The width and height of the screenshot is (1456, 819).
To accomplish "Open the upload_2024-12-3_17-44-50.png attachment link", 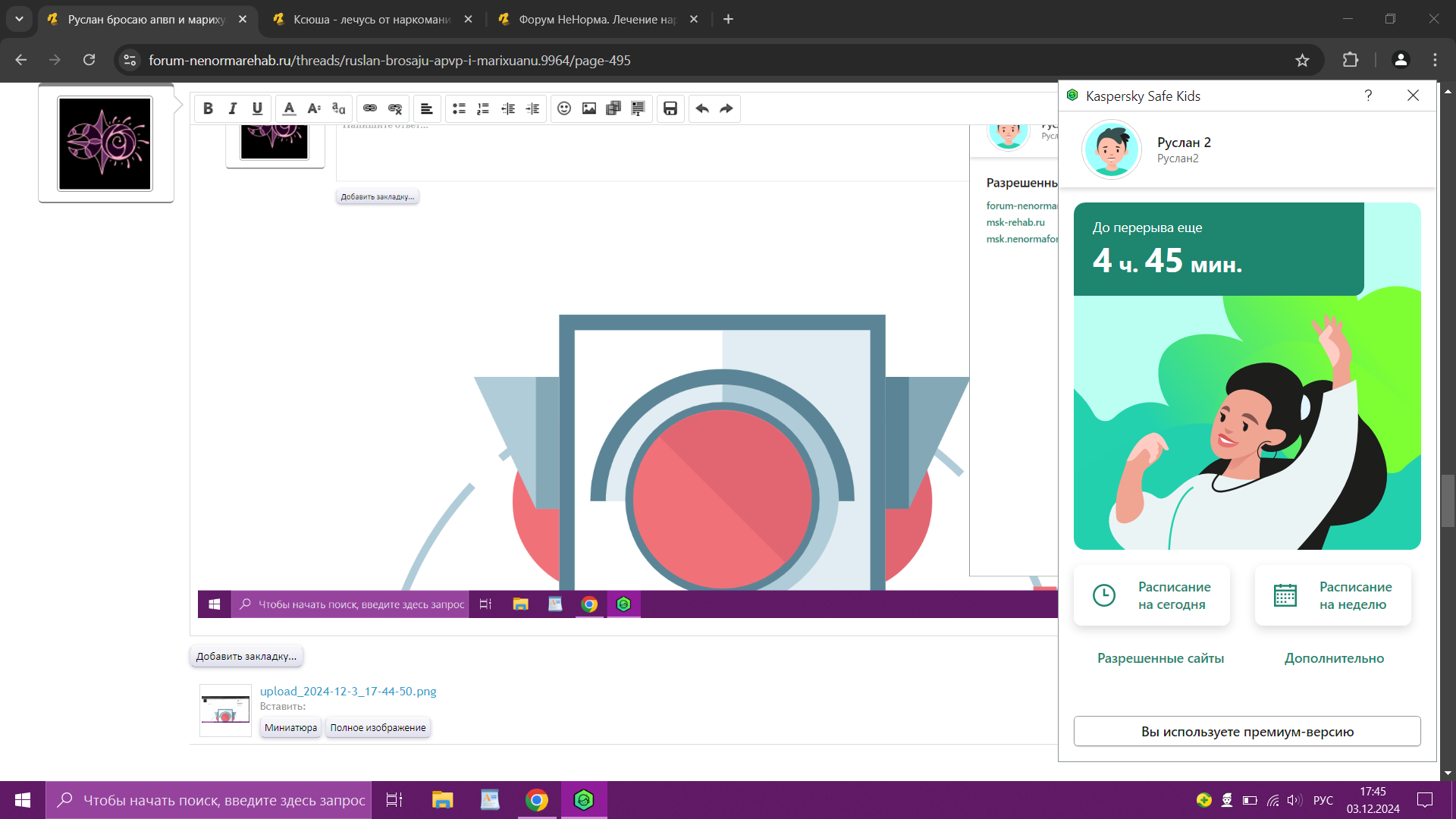I will pyautogui.click(x=348, y=691).
